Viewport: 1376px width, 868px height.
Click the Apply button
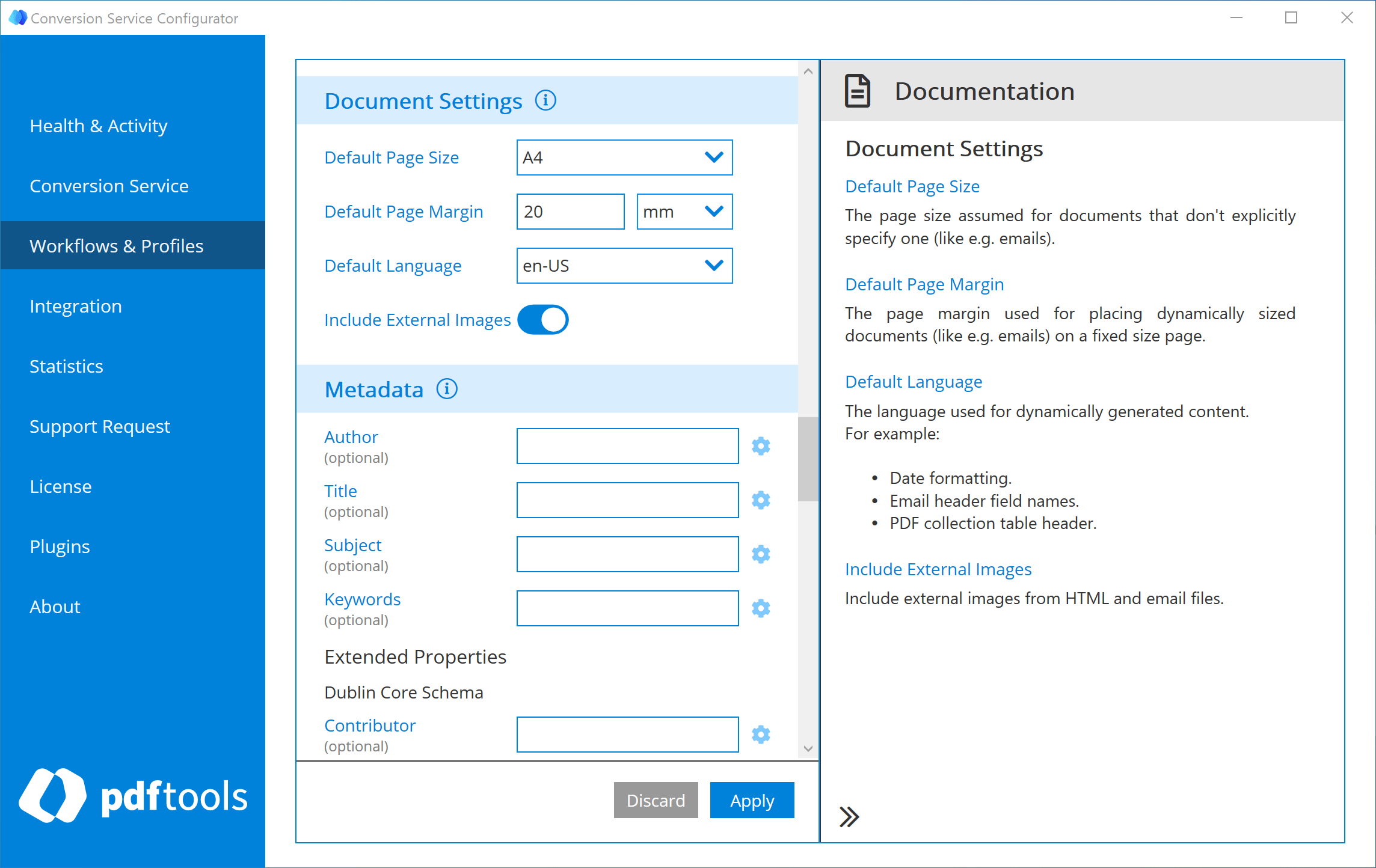coord(752,800)
